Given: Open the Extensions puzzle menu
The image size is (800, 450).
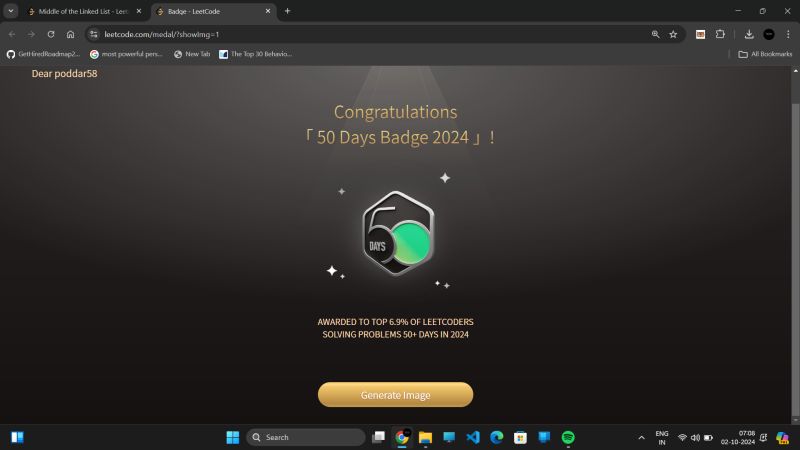Looking at the screenshot, I should (x=720, y=34).
